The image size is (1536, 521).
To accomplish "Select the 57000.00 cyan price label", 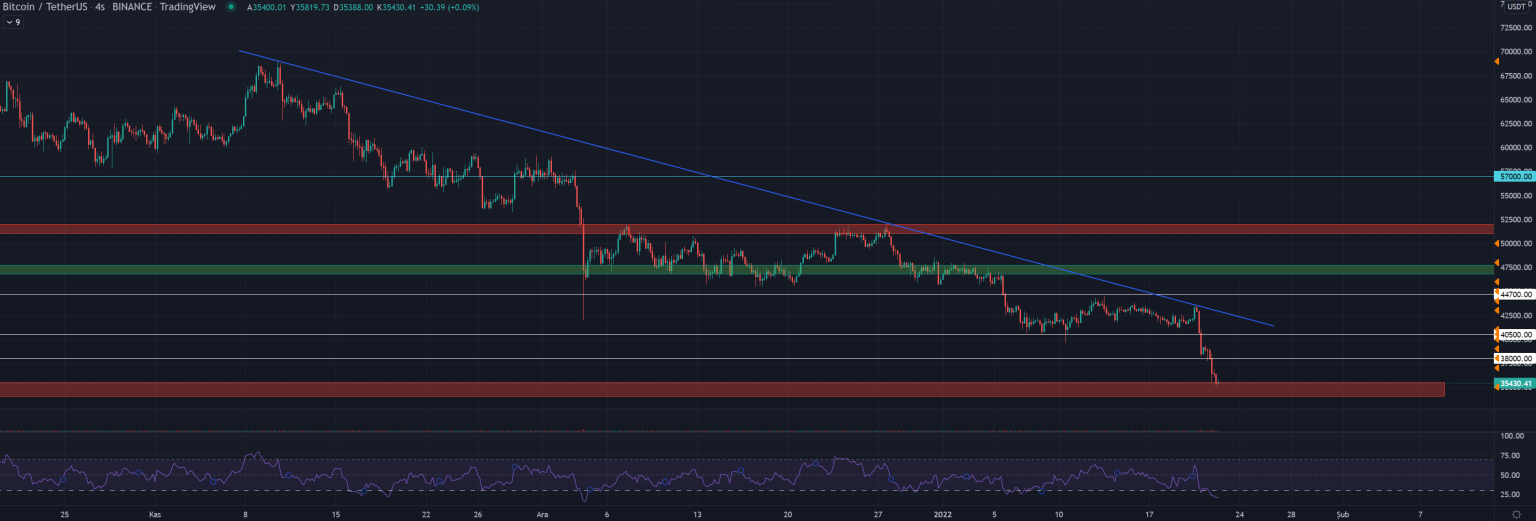I will [x=1514, y=176].
